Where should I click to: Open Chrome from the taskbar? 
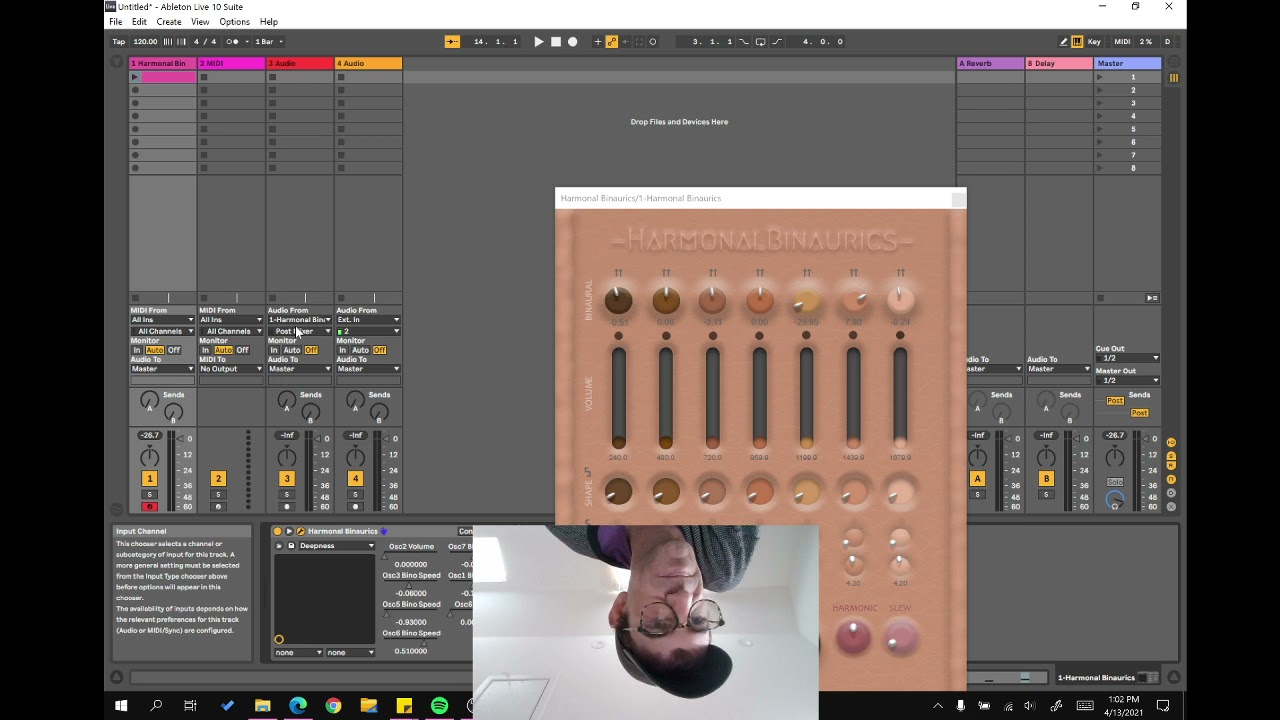333,706
